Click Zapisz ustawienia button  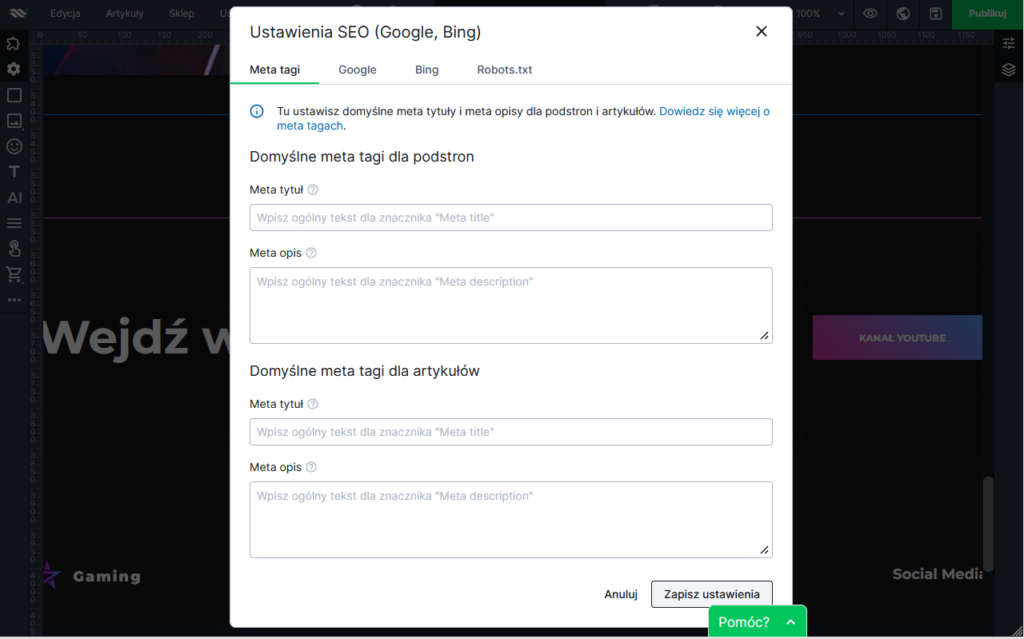[712, 594]
